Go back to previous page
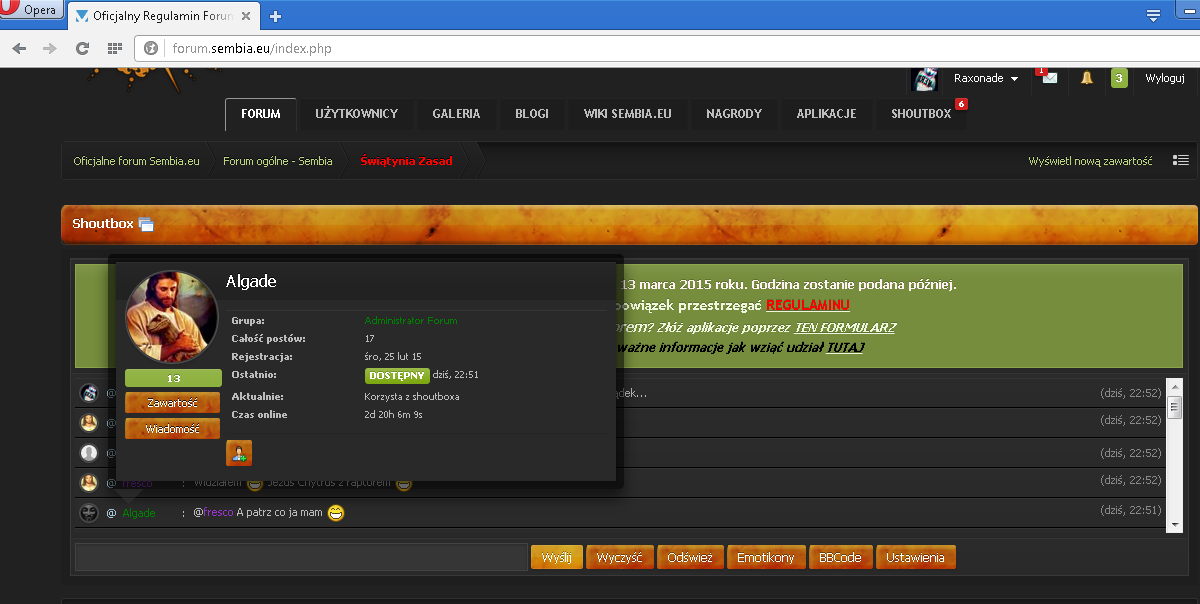Image resolution: width=1200 pixels, height=604 pixels. click(19, 48)
